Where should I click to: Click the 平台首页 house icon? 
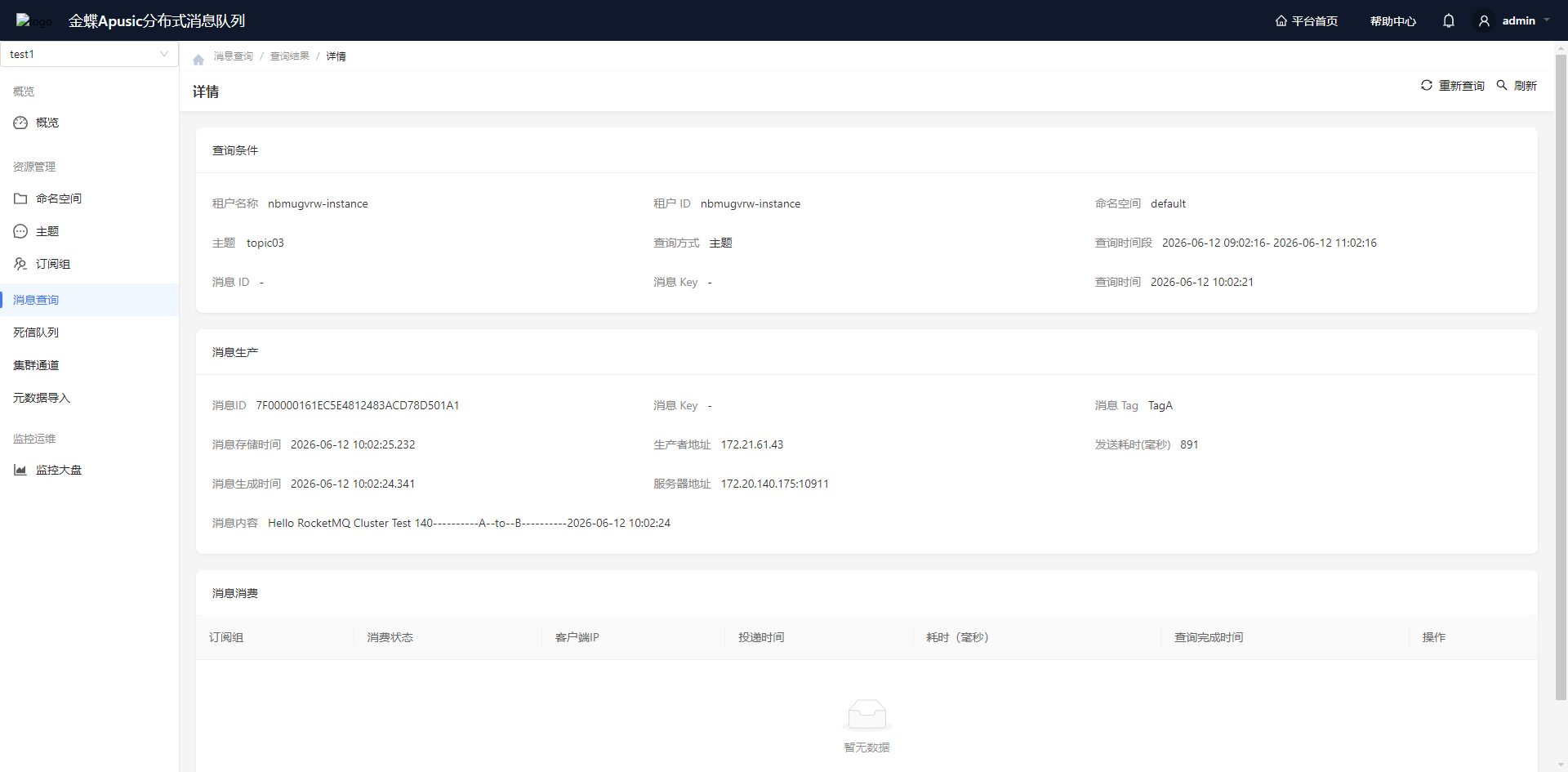(1281, 21)
